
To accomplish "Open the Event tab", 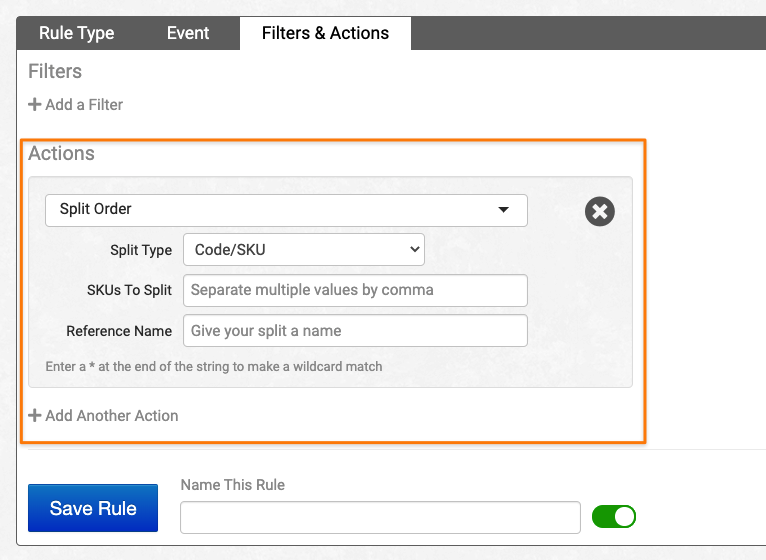I will point(188,33).
